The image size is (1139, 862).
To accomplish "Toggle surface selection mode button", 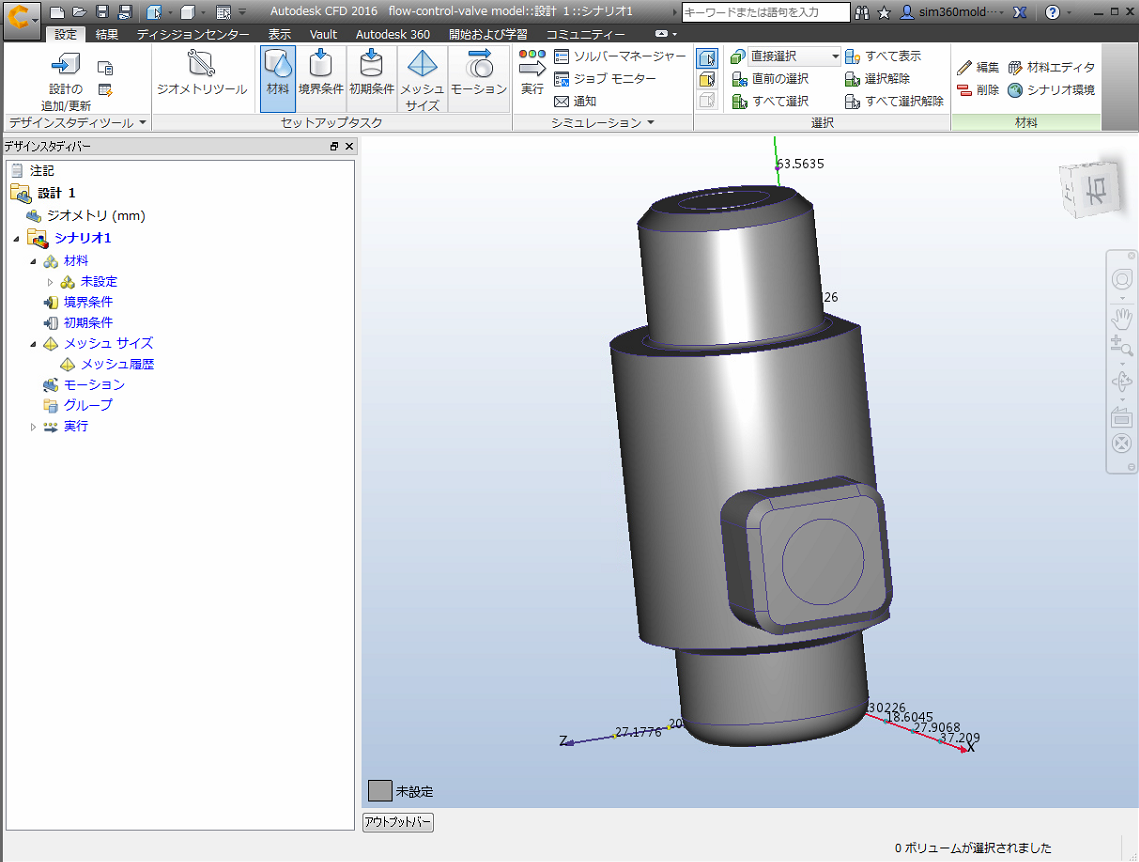I will click(x=707, y=79).
